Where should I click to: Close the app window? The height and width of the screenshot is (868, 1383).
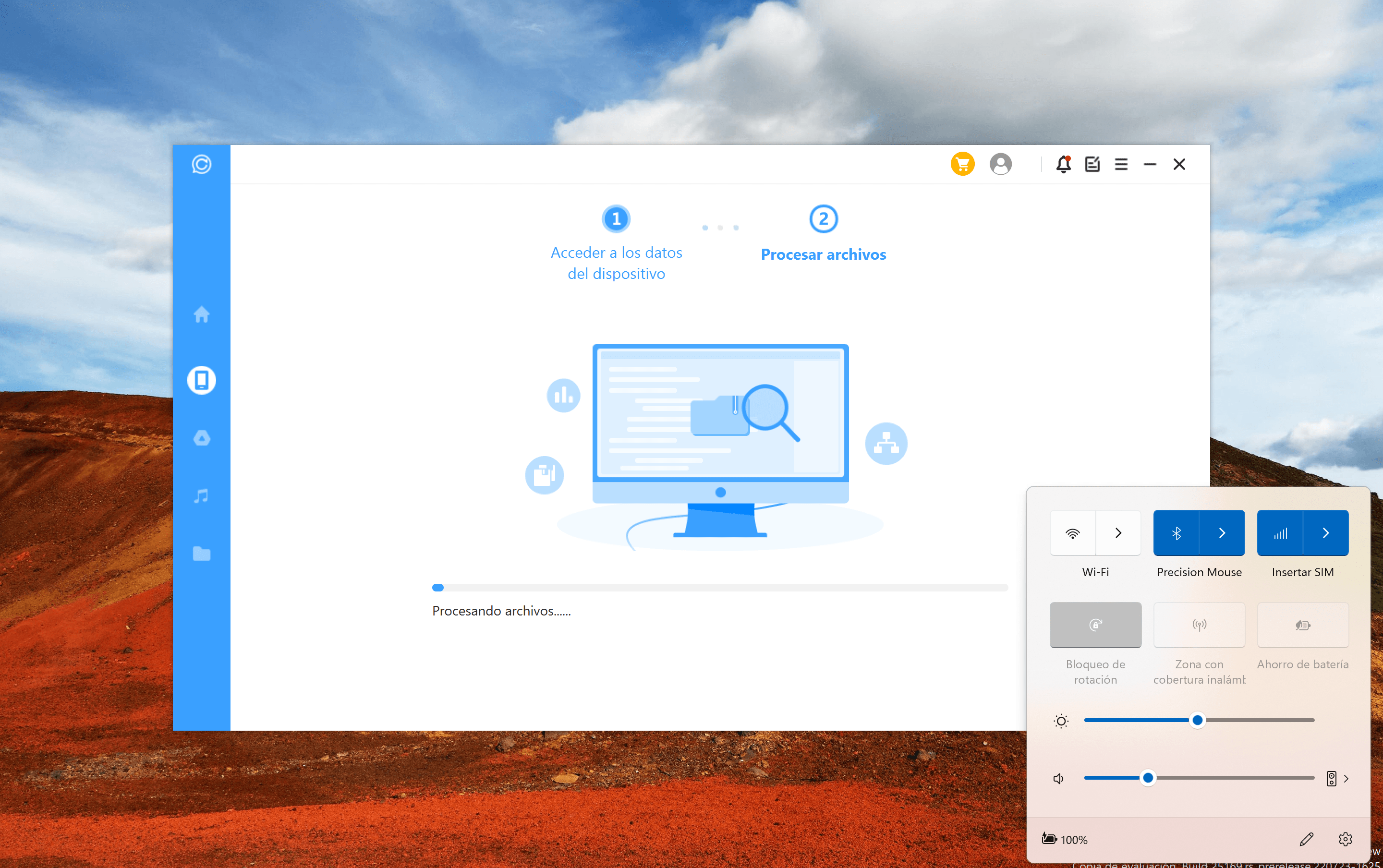pos(1178,164)
